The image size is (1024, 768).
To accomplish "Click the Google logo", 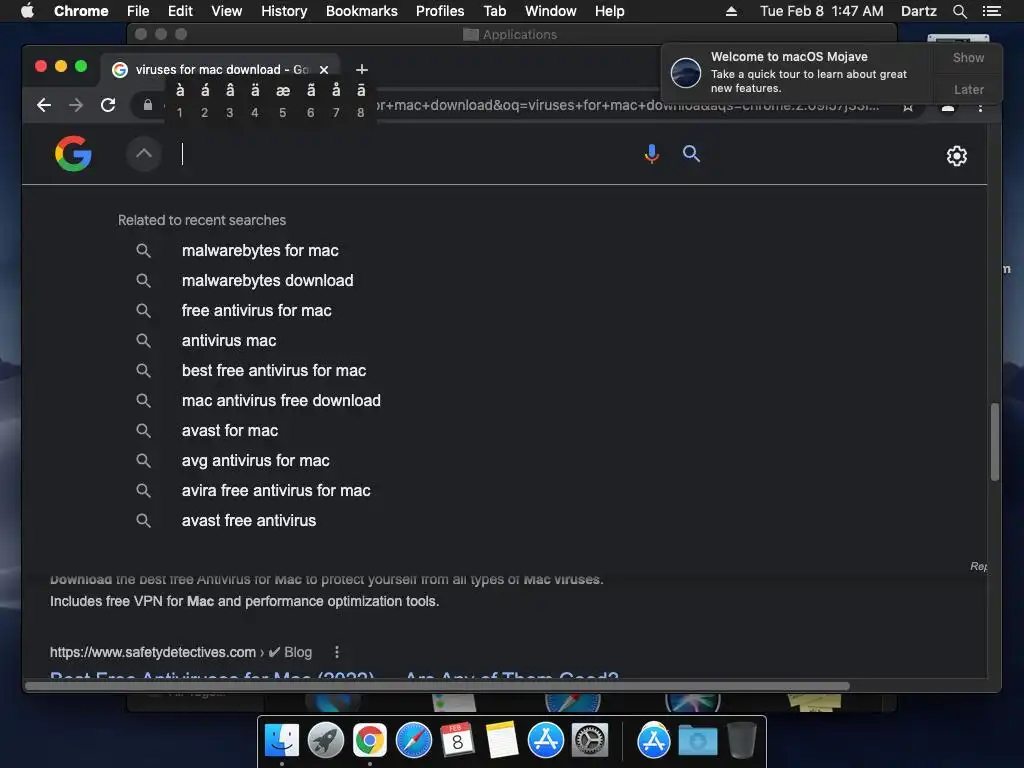I will tap(73, 153).
